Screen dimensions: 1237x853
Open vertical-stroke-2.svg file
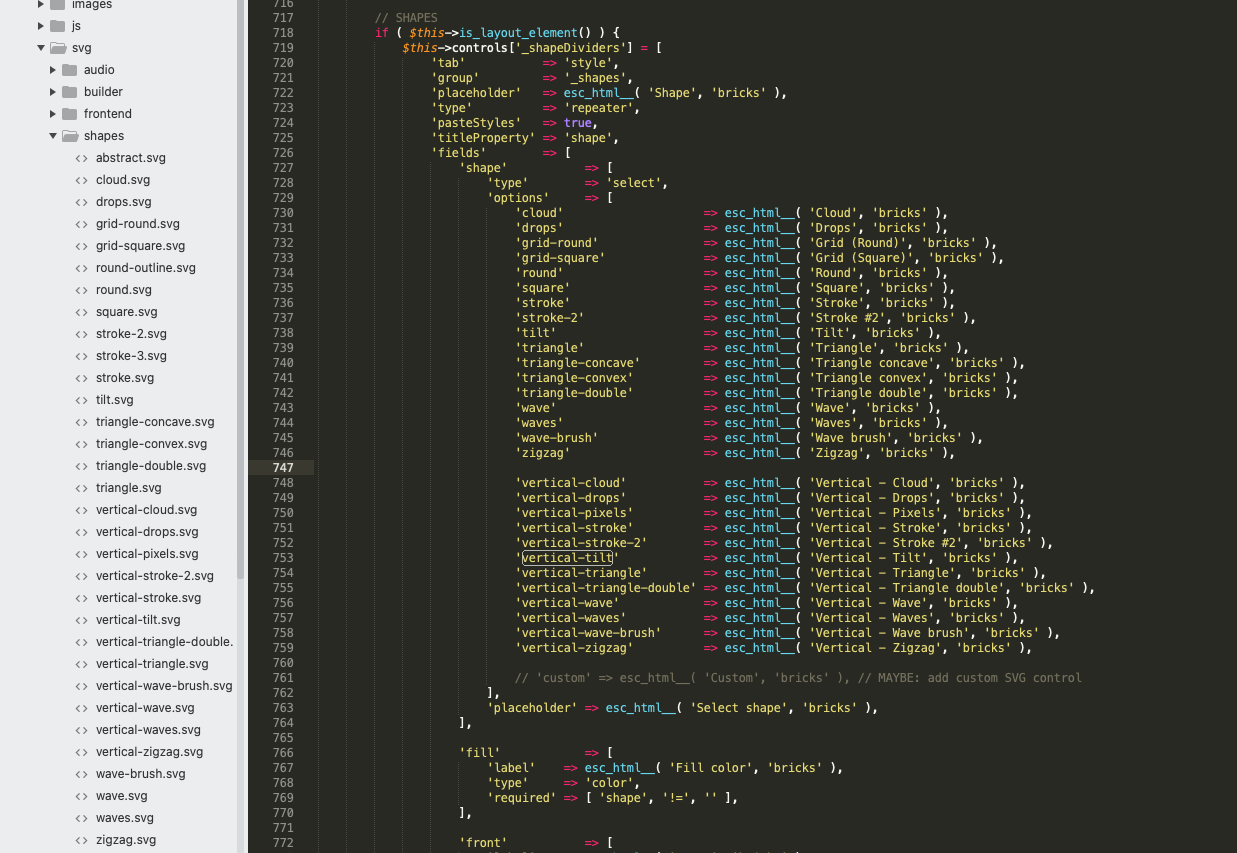(155, 576)
